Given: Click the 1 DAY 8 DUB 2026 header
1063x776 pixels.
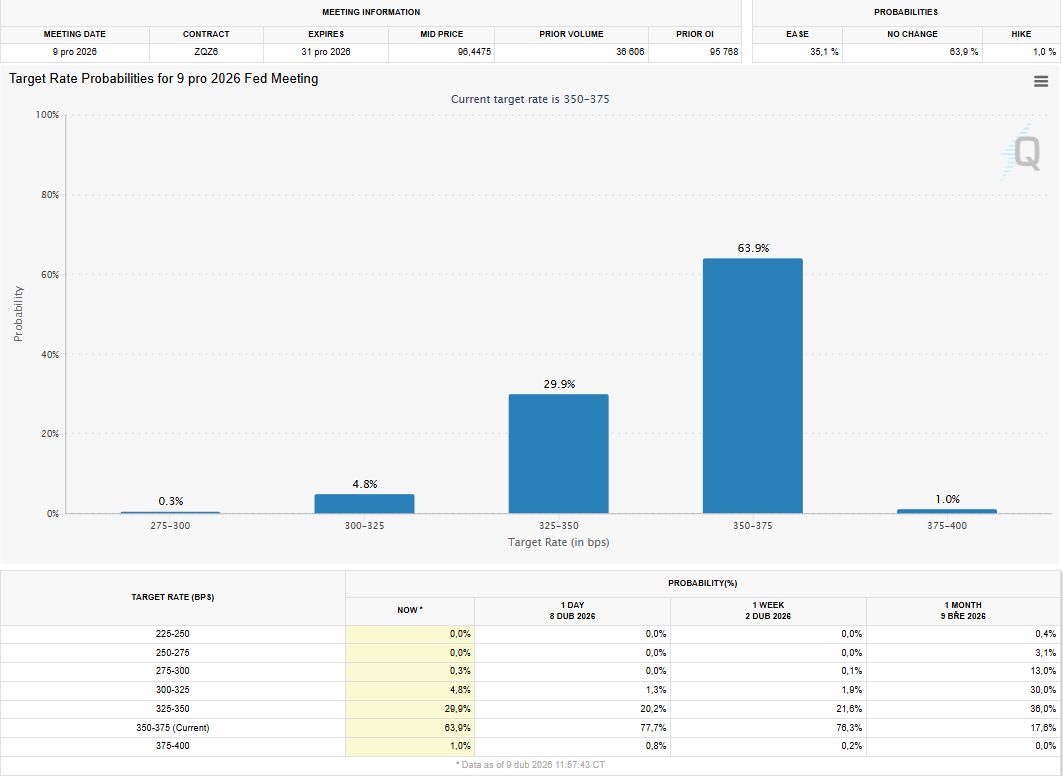Looking at the screenshot, I should tap(572, 611).
